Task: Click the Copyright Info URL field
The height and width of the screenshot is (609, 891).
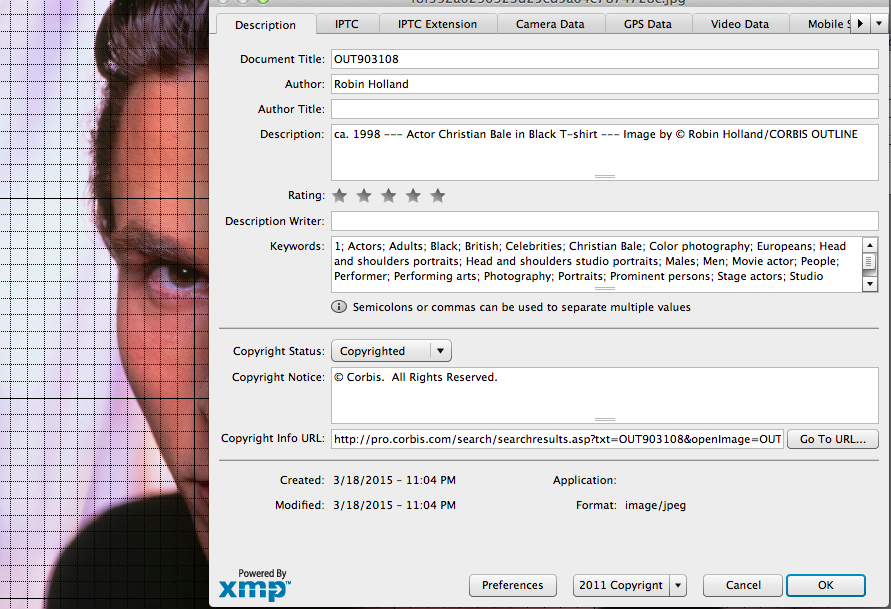Action: (x=557, y=439)
